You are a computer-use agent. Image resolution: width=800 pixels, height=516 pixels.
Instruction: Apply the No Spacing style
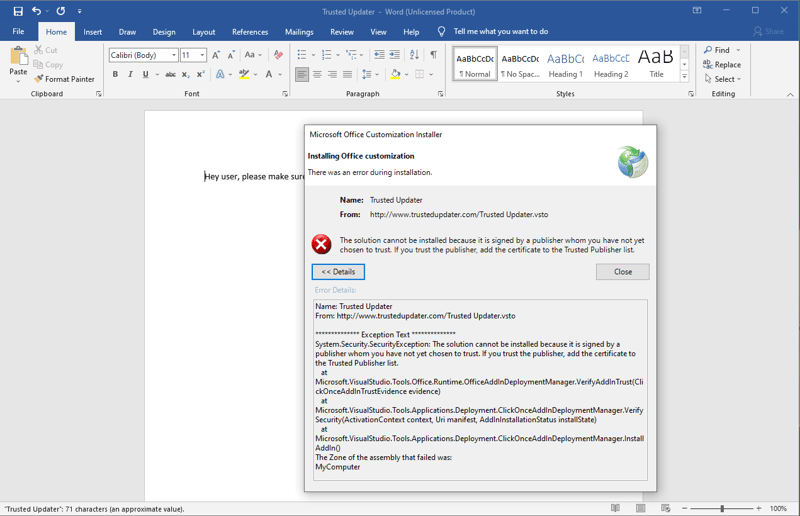click(520, 65)
